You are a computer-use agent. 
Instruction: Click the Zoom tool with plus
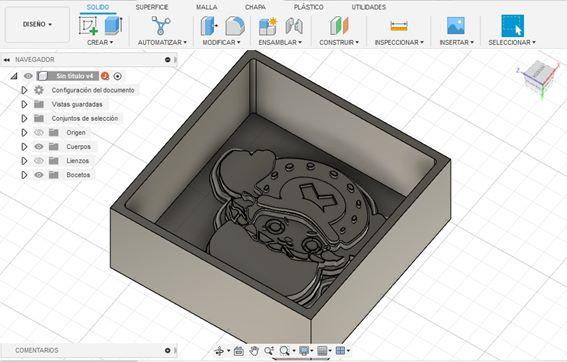pyautogui.click(x=269, y=350)
